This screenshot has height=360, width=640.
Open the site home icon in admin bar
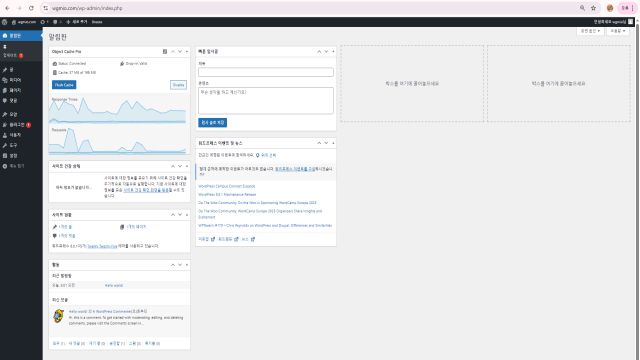[13, 22]
